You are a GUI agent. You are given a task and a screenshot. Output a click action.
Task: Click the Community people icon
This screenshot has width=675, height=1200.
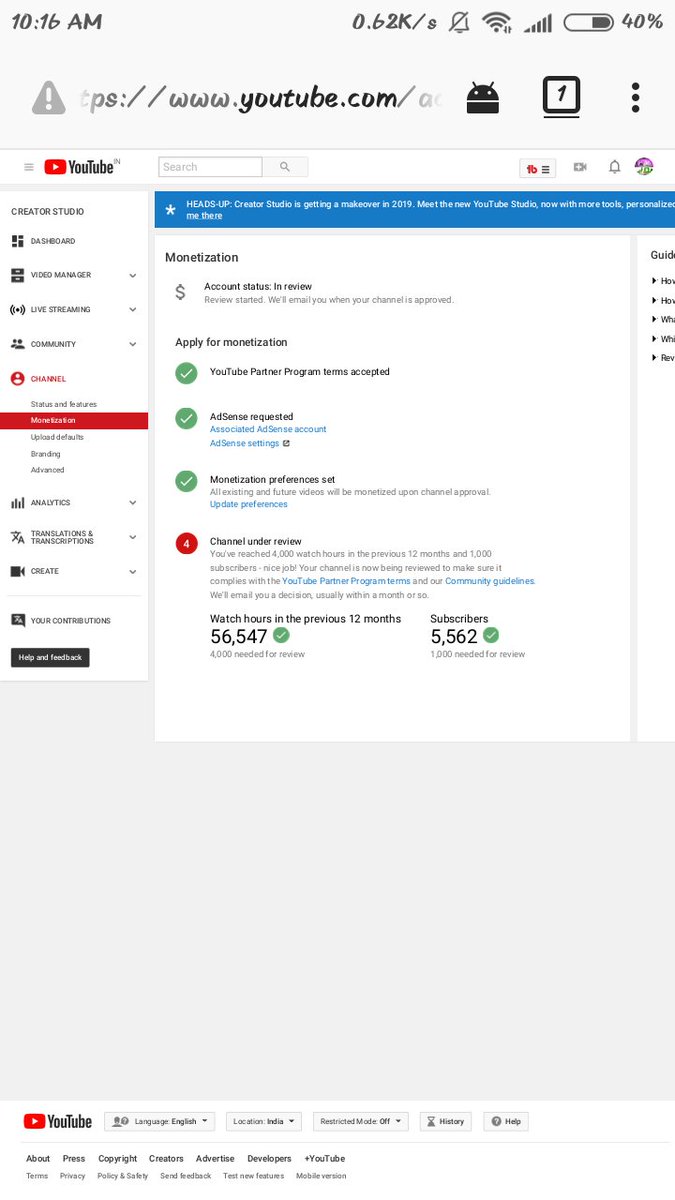tap(17, 344)
